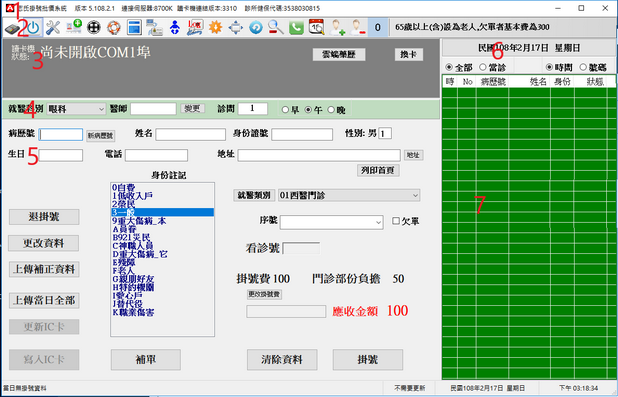Click the 變更 doctor button
618x397 pixels.
[192, 108]
